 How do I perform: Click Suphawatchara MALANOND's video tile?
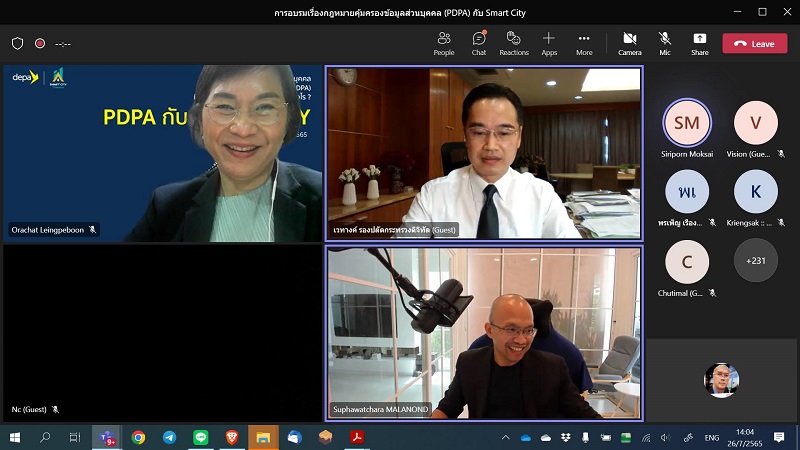click(x=484, y=333)
